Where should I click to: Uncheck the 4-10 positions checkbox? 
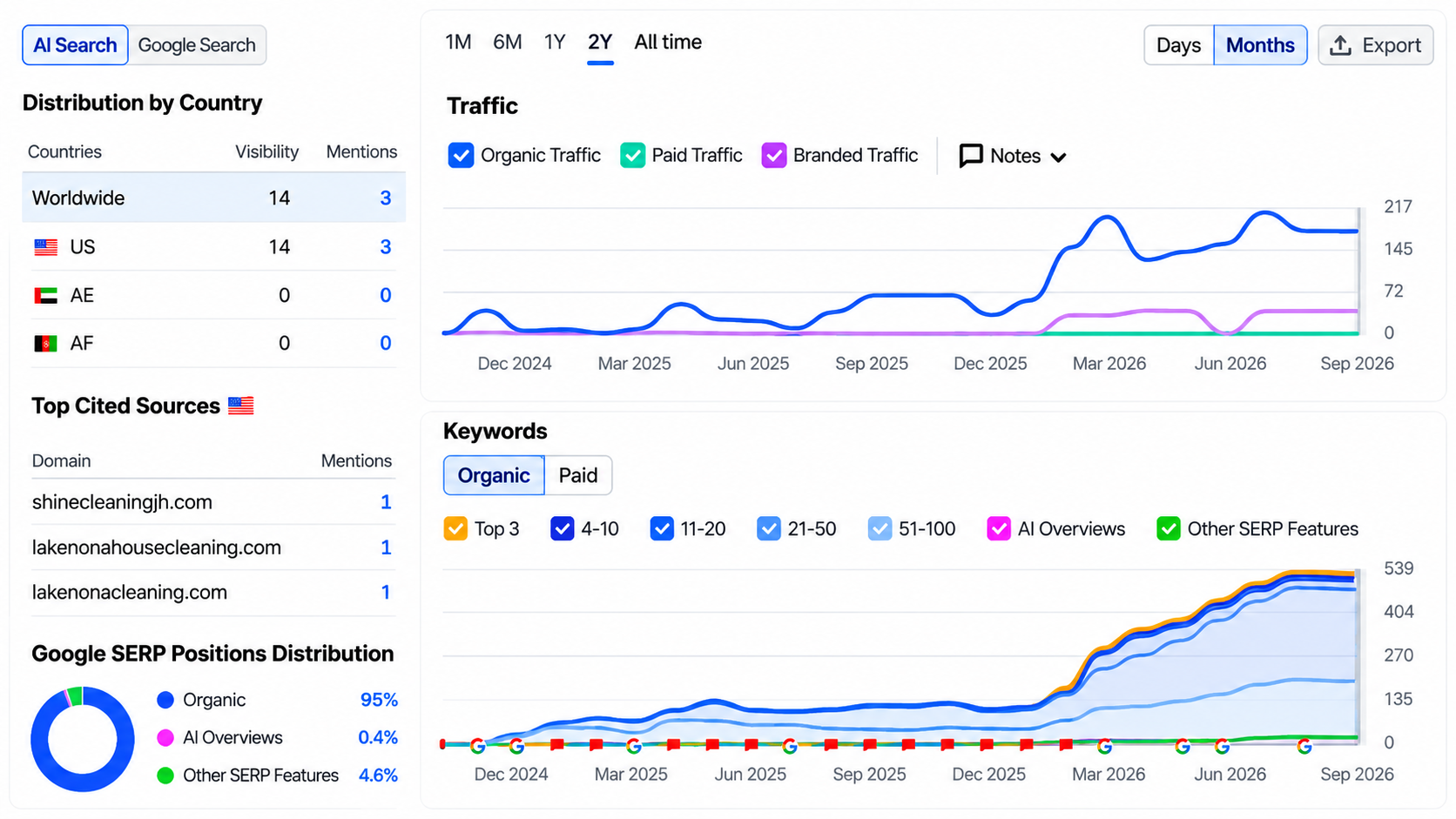coord(563,528)
